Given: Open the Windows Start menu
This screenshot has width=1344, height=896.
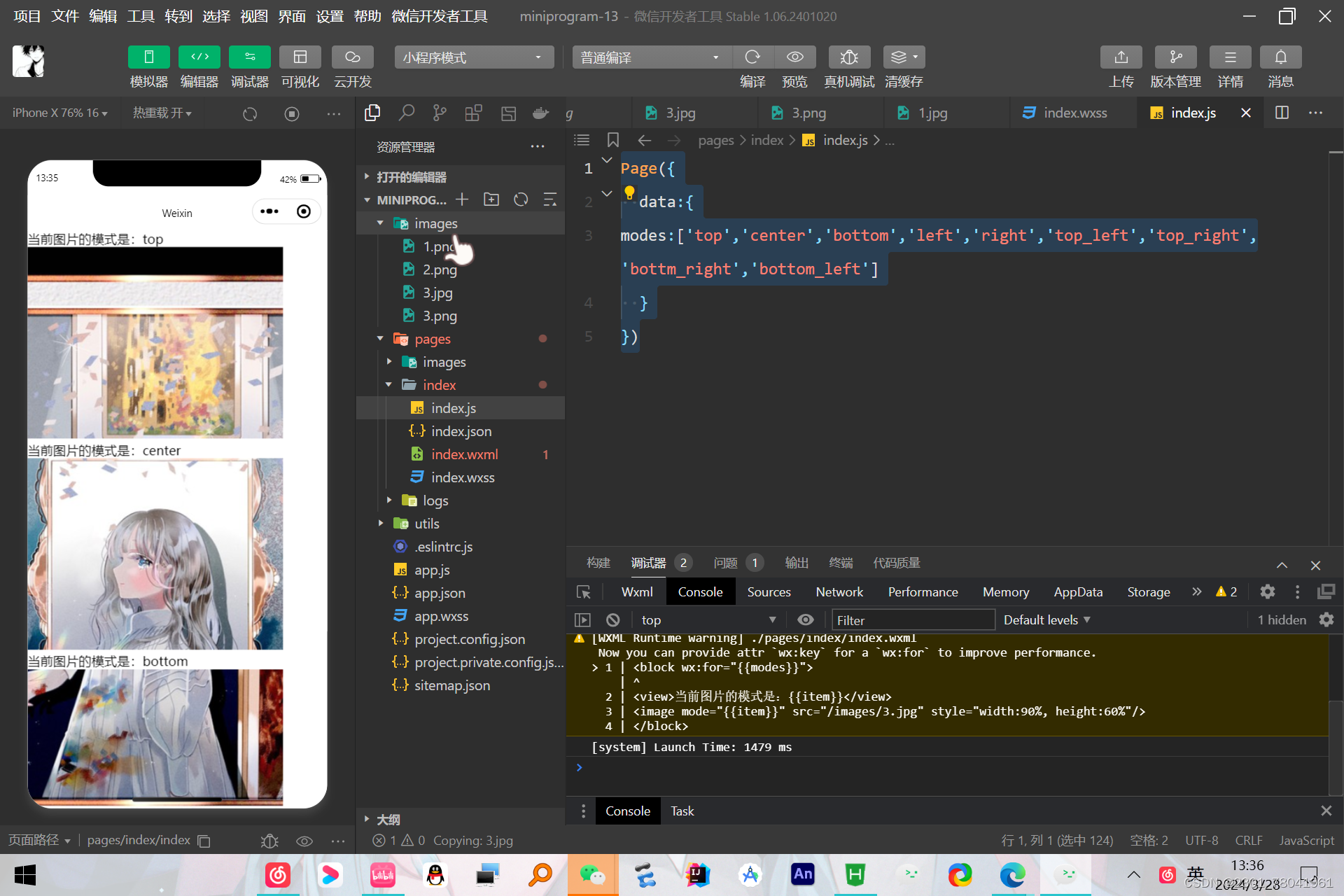Looking at the screenshot, I should pos(25,875).
